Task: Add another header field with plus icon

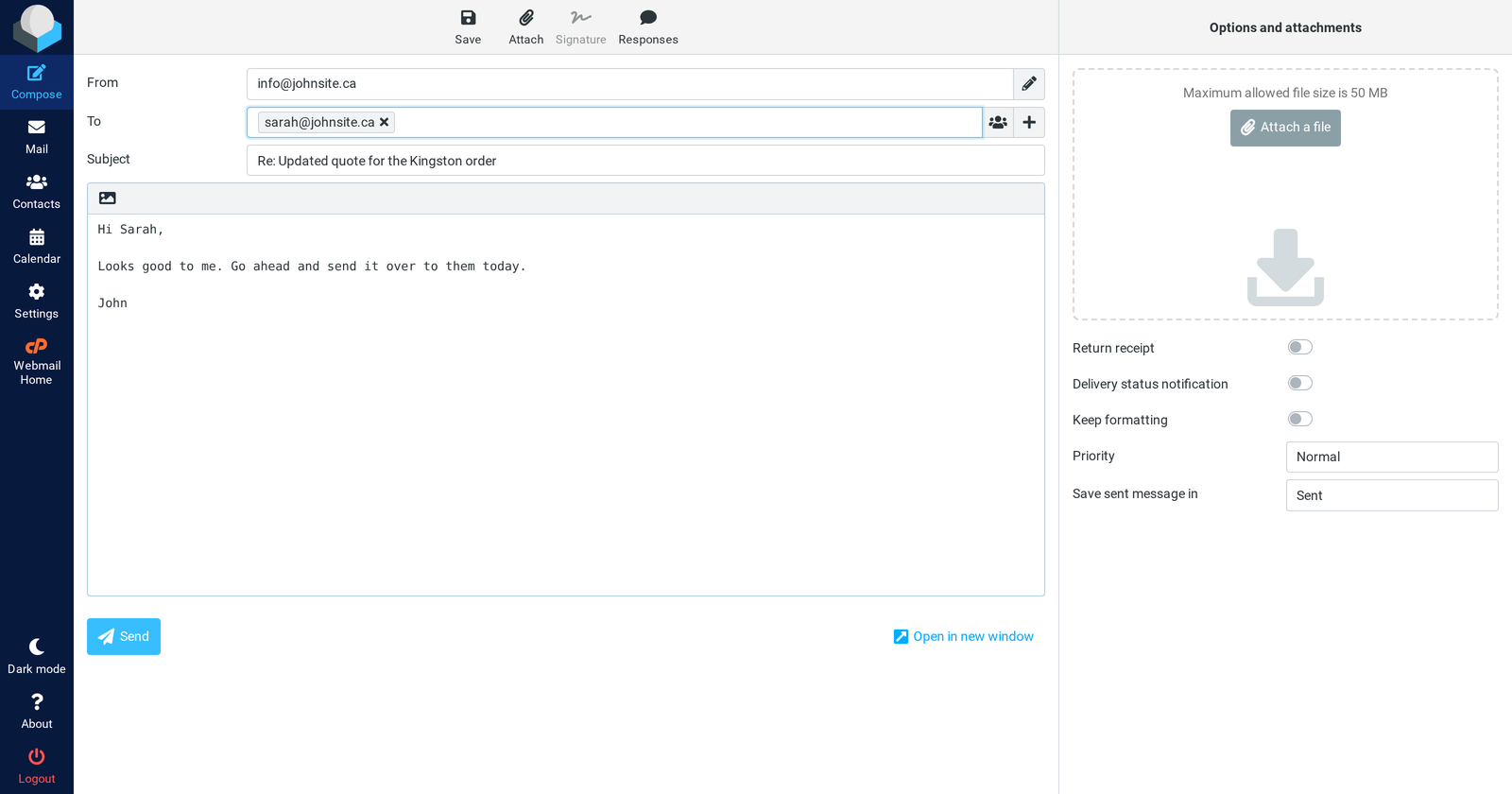Action: tap(1029, 122)
